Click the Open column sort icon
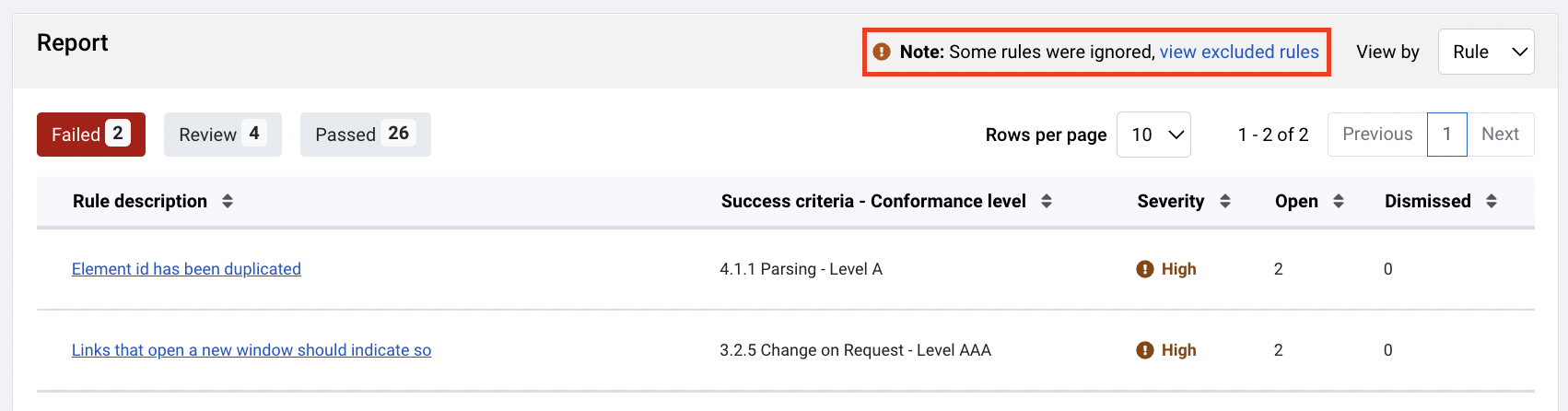Viewport: 1568px width, 411px height. tap(1339, 201)
